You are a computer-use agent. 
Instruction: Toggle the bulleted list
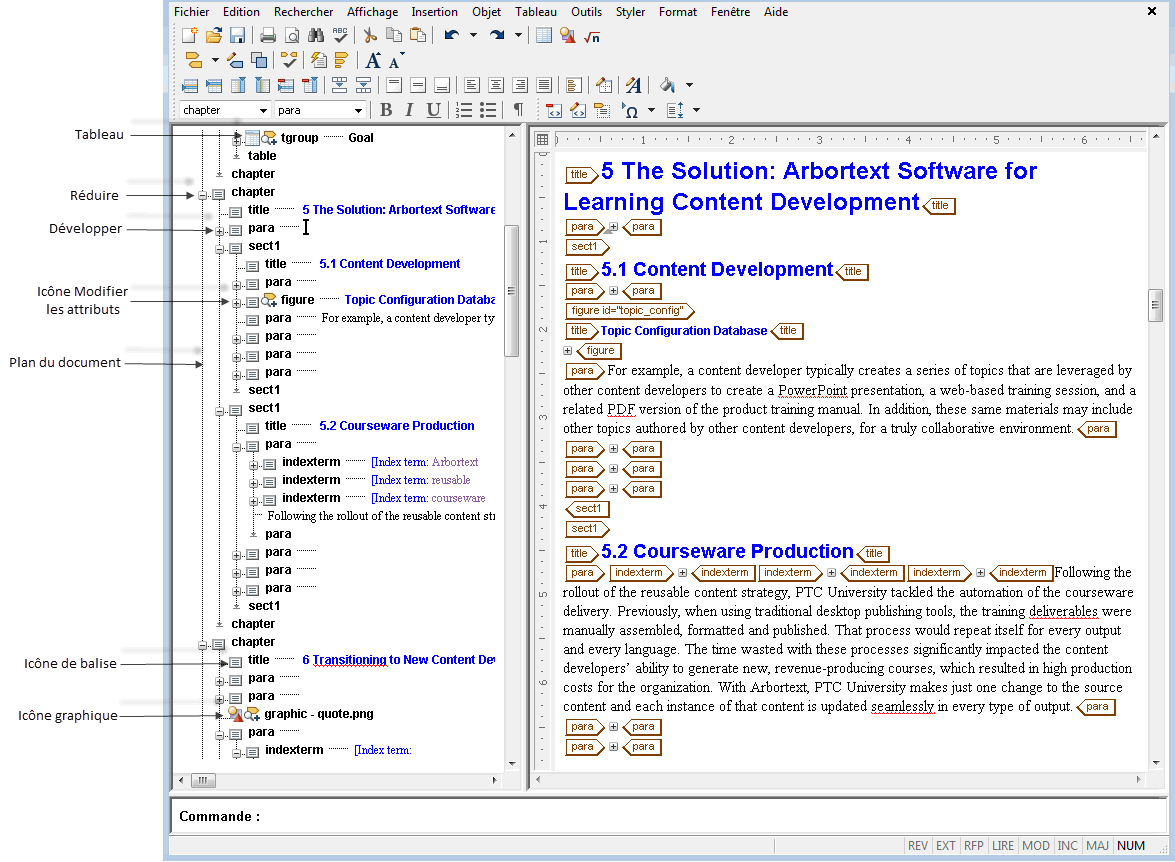click(x=489, y=110)
